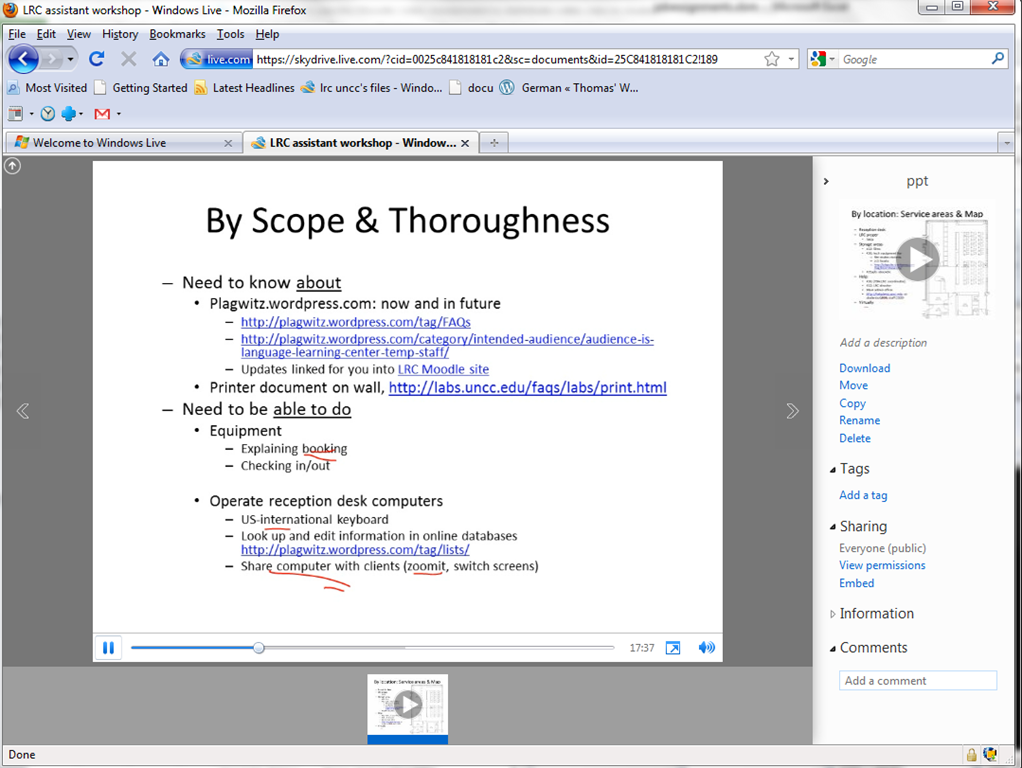Click the Download link
The width and height of the screenshot is (1022, 768).
click(x=864, y=368)
